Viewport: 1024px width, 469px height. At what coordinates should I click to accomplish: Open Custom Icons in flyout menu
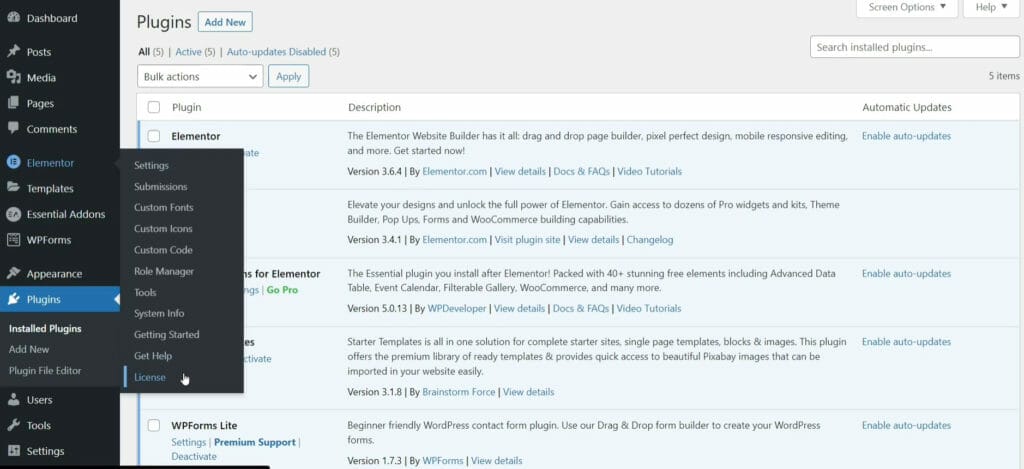pyautogui.click(x=163, y=229)
